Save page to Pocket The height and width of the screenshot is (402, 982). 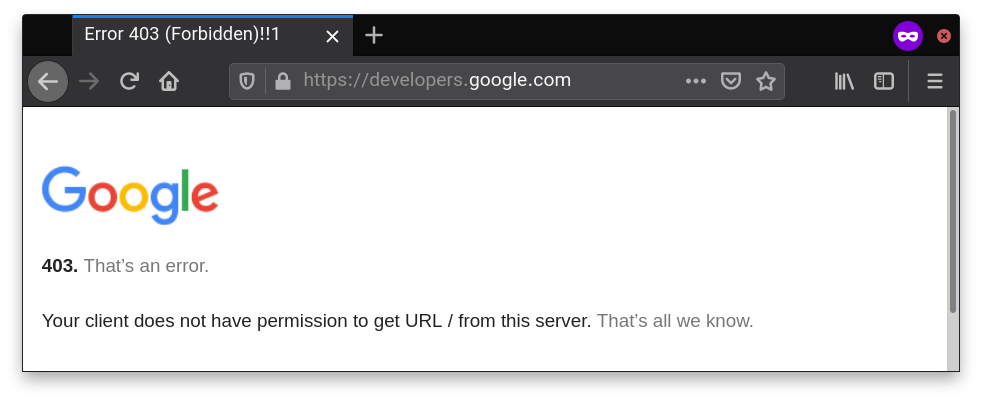click(x=731, y=81)
